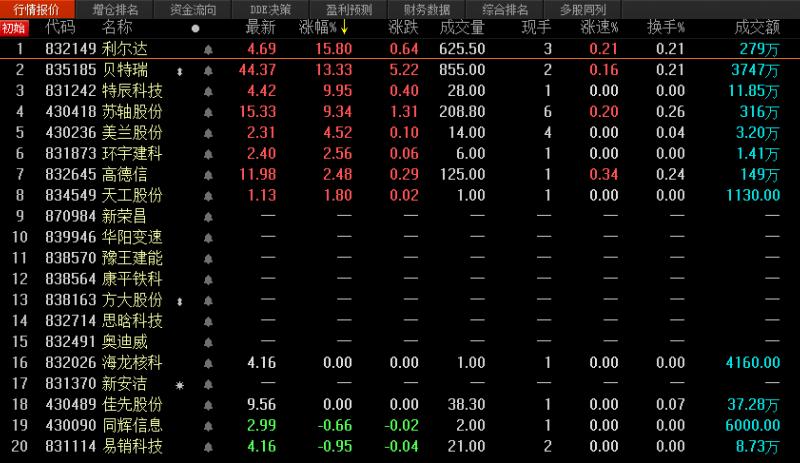This screenshot has height=463, width=800.
Task: Click the bell icon for 同辉信息
Action: coord(208,427)
